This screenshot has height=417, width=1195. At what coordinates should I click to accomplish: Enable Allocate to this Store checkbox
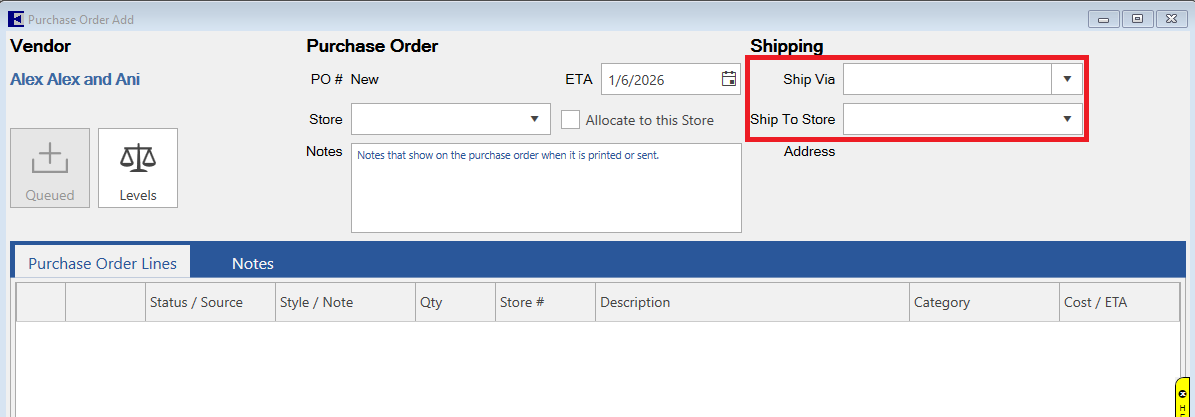(571, 120)
